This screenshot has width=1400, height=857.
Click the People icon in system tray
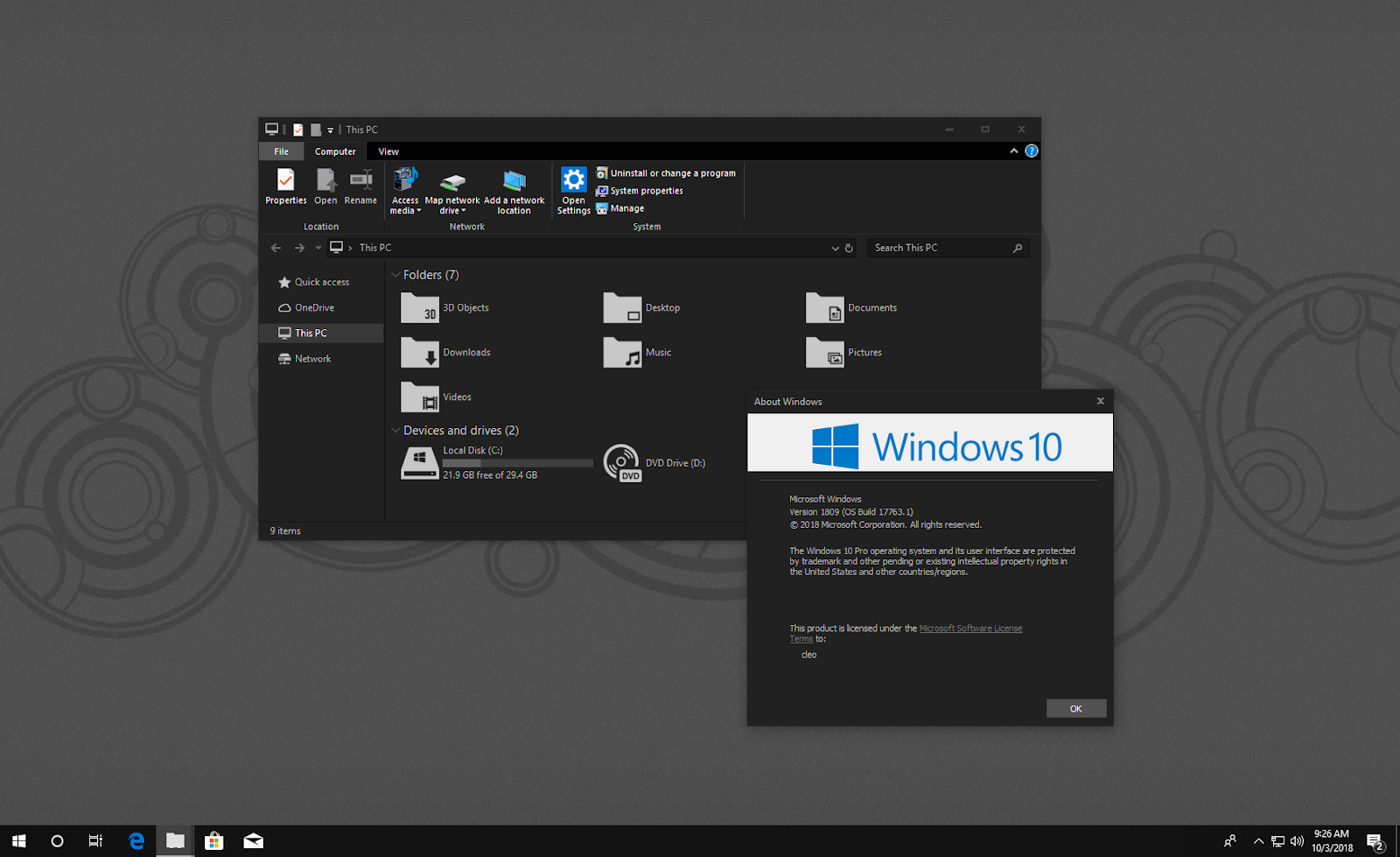(x=1230, y=841)
